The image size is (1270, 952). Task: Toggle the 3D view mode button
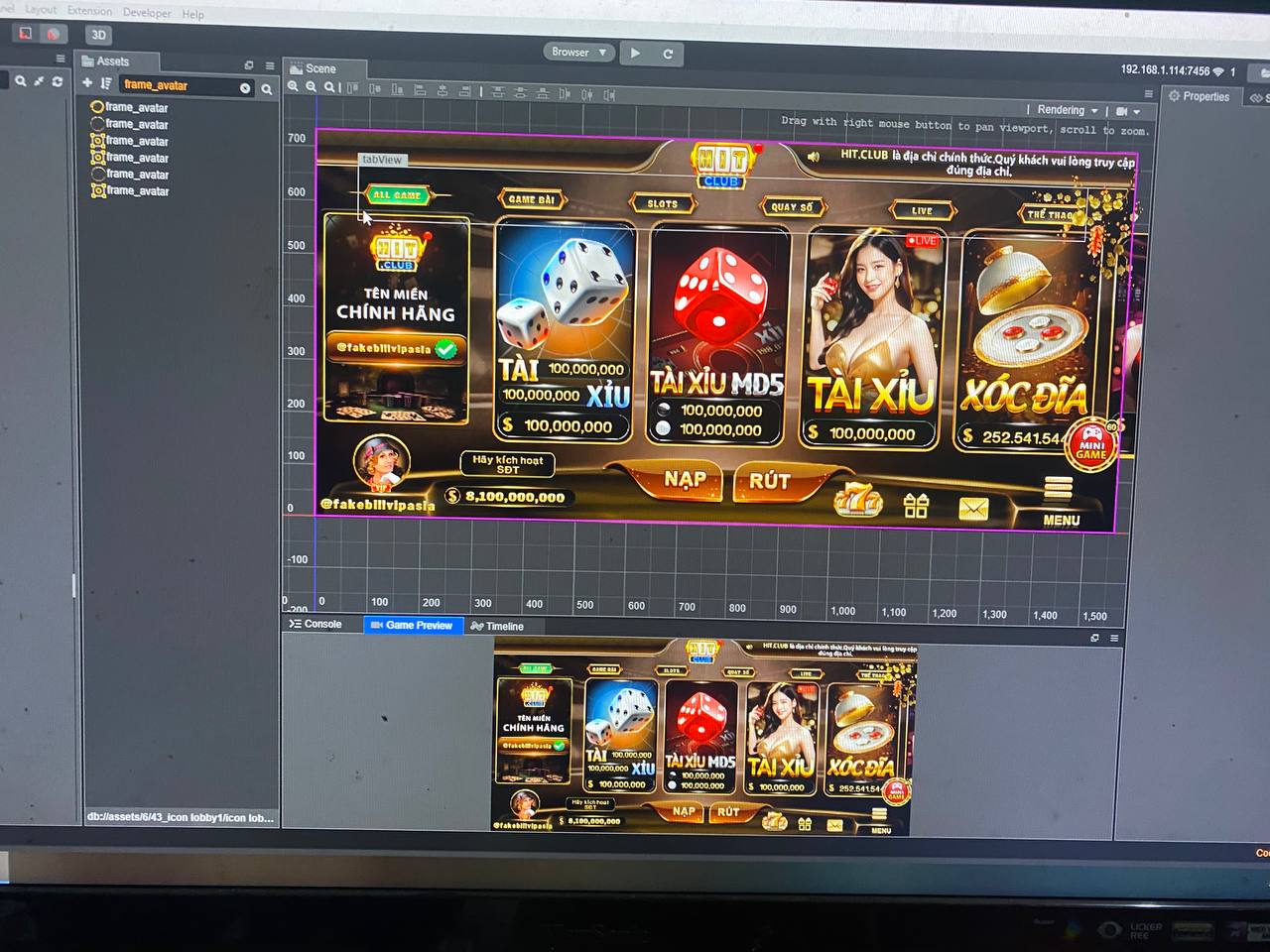click(x=98, y=35)
